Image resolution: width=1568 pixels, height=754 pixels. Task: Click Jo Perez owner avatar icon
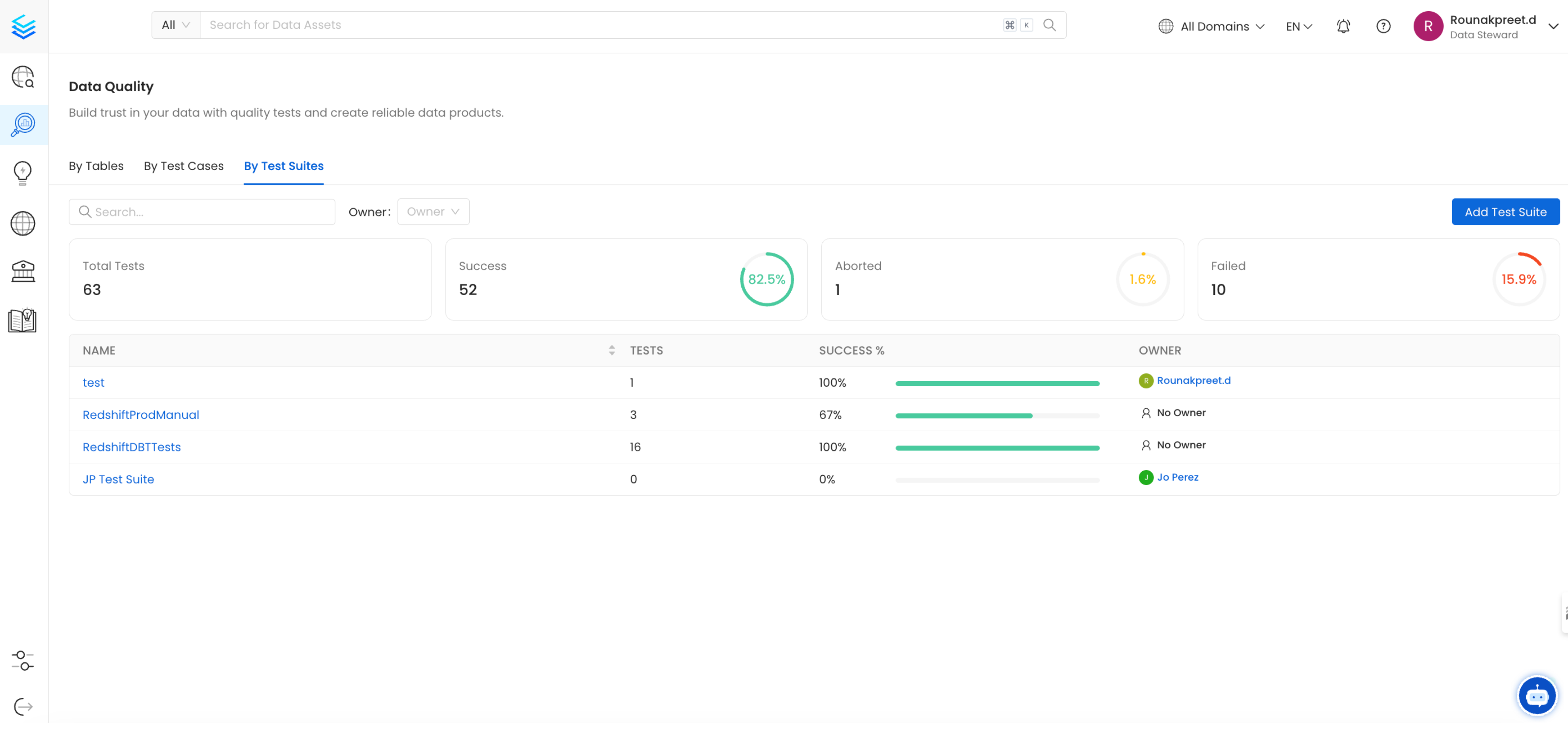click(1146, 477)
